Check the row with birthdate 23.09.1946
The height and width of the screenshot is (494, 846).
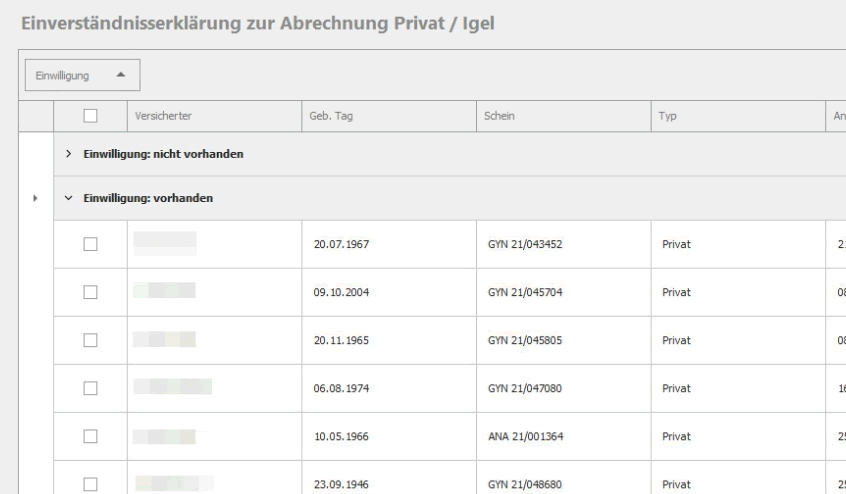click(x=91, y=483)
